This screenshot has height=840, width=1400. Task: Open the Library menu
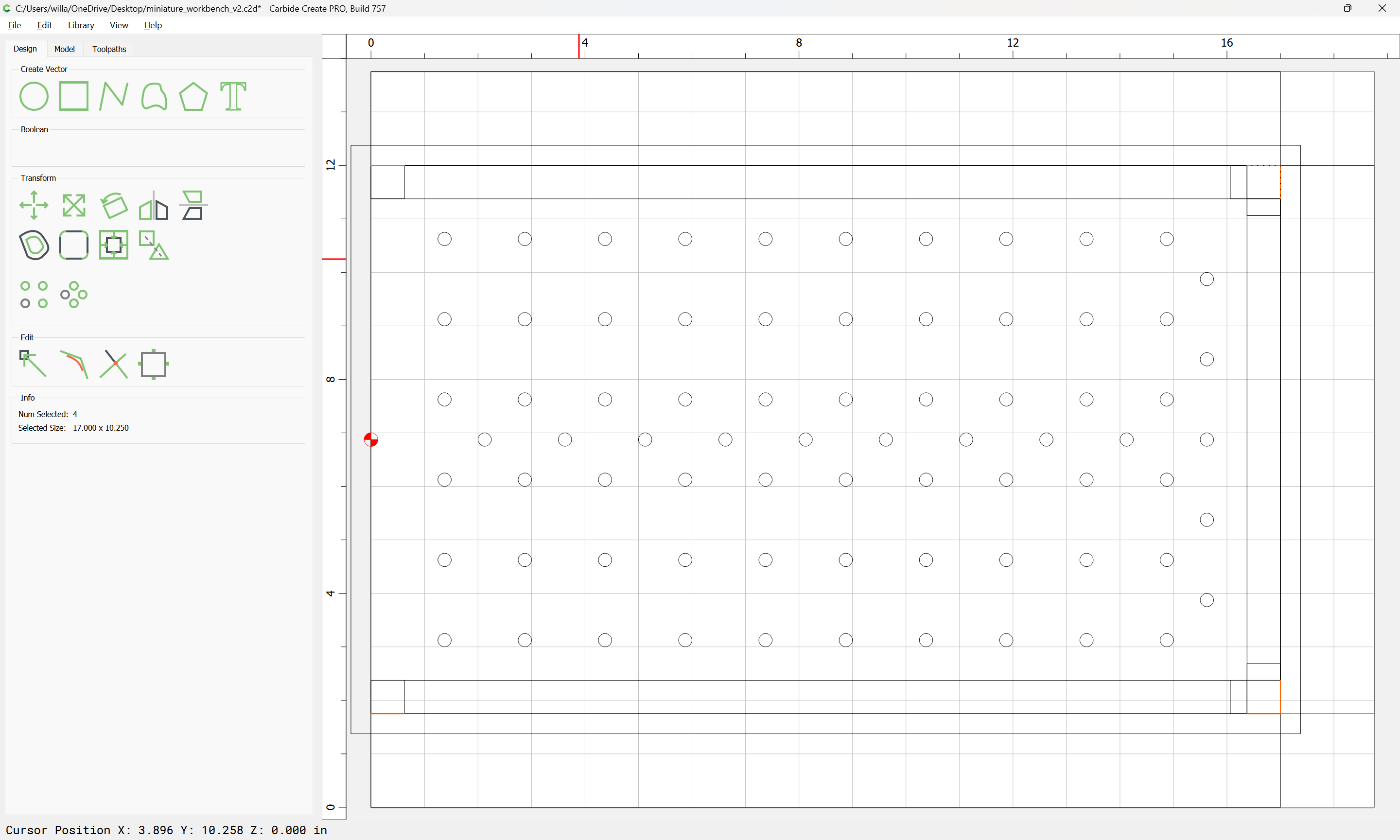click(81, 25)
